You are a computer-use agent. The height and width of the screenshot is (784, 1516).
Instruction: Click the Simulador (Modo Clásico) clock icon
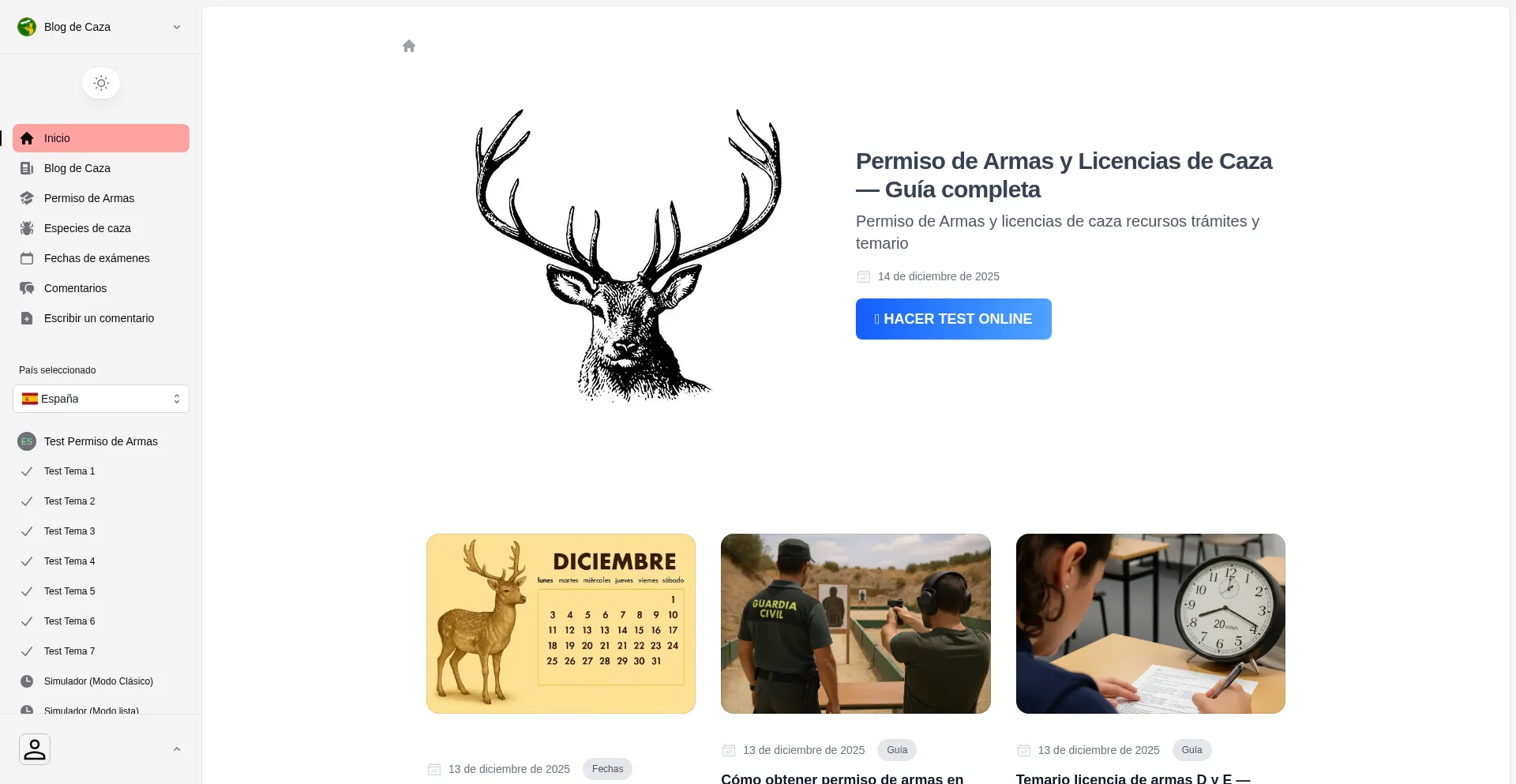[x=27, y=681]
